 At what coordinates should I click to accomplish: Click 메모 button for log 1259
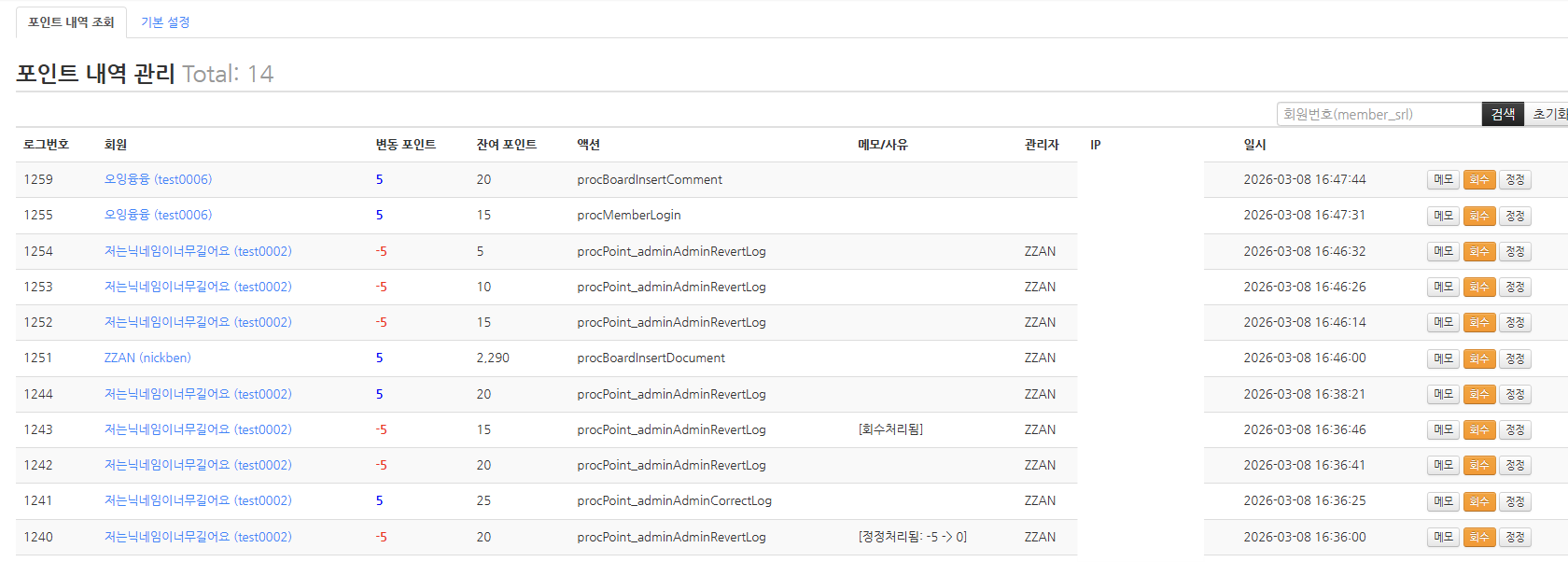pyautogui.click(x=1443, y=179)
